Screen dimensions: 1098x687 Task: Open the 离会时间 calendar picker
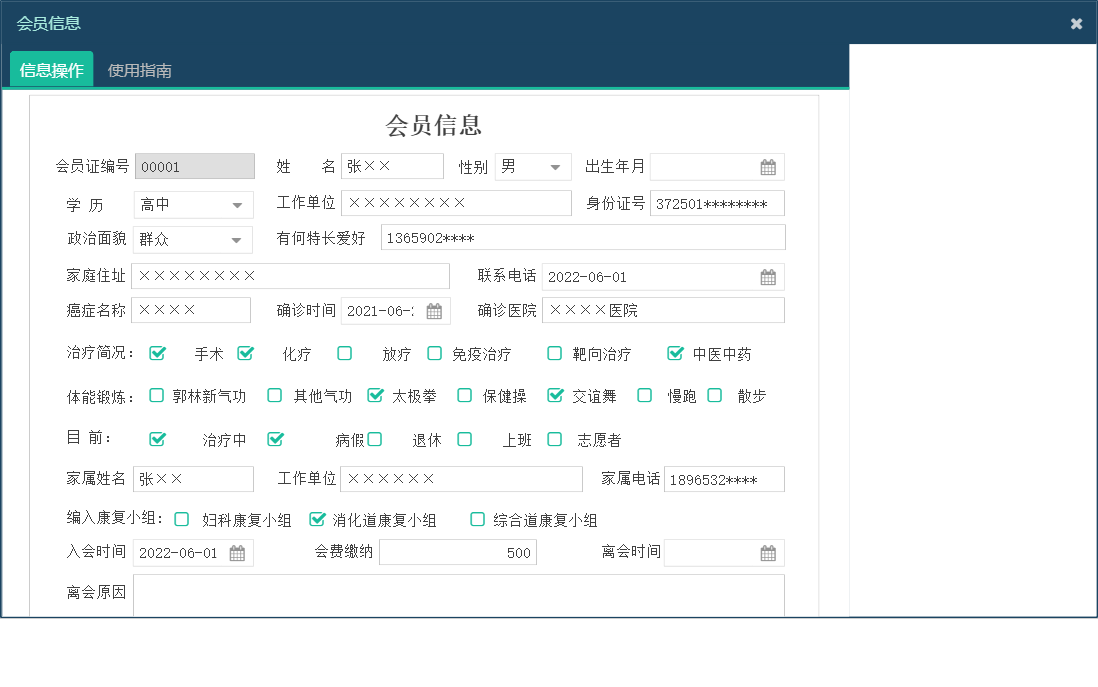[767, 552]
